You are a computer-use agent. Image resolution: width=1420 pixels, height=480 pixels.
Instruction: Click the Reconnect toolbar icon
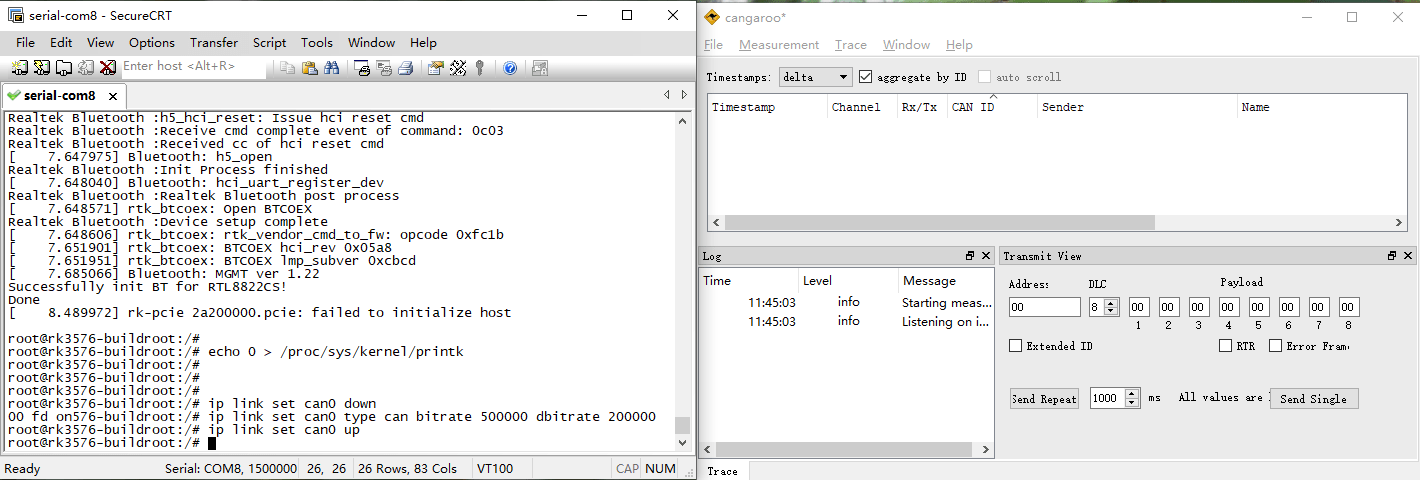[85, 68]
